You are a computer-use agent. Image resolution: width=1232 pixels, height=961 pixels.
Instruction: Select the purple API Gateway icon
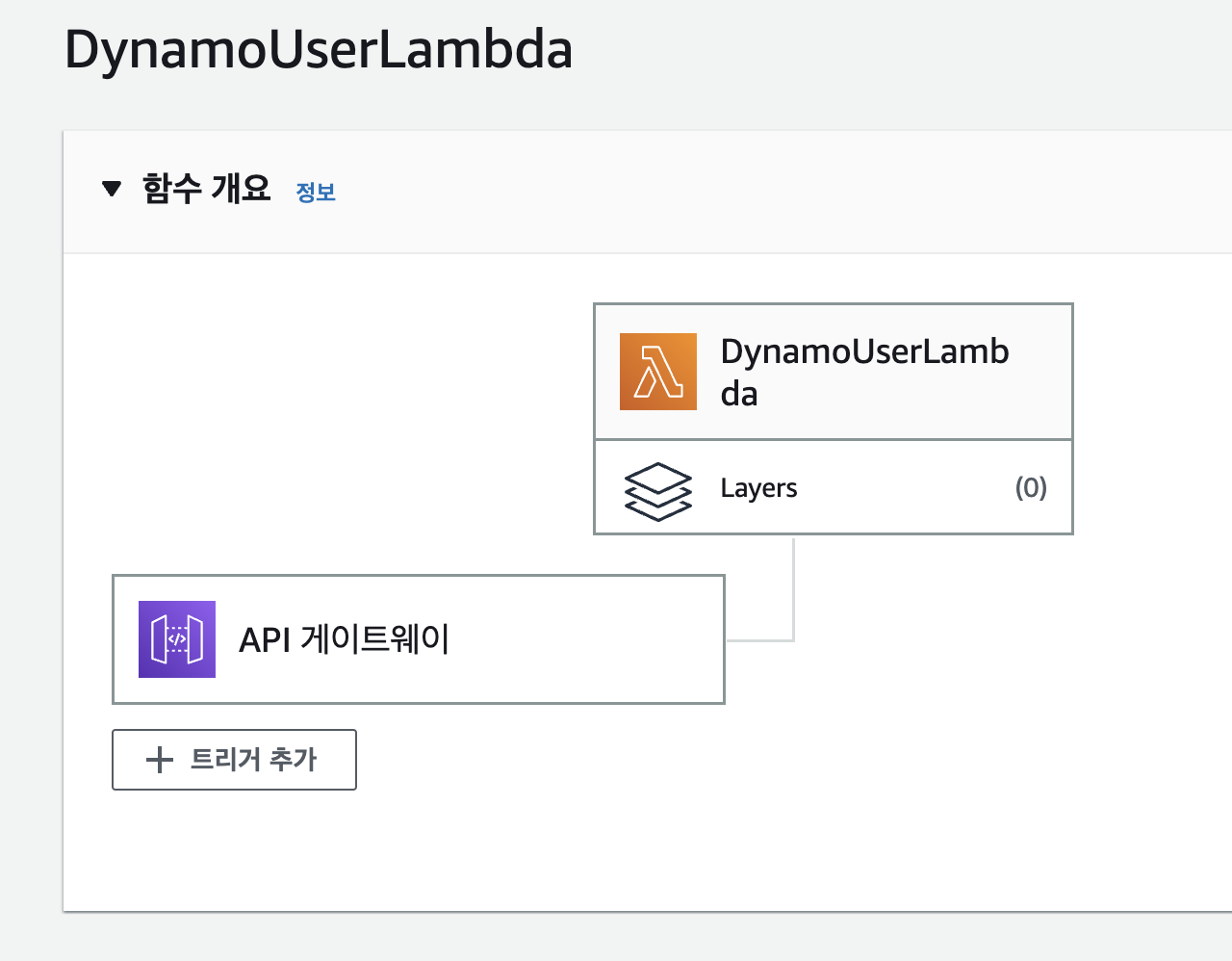click(x=177, y=639)
